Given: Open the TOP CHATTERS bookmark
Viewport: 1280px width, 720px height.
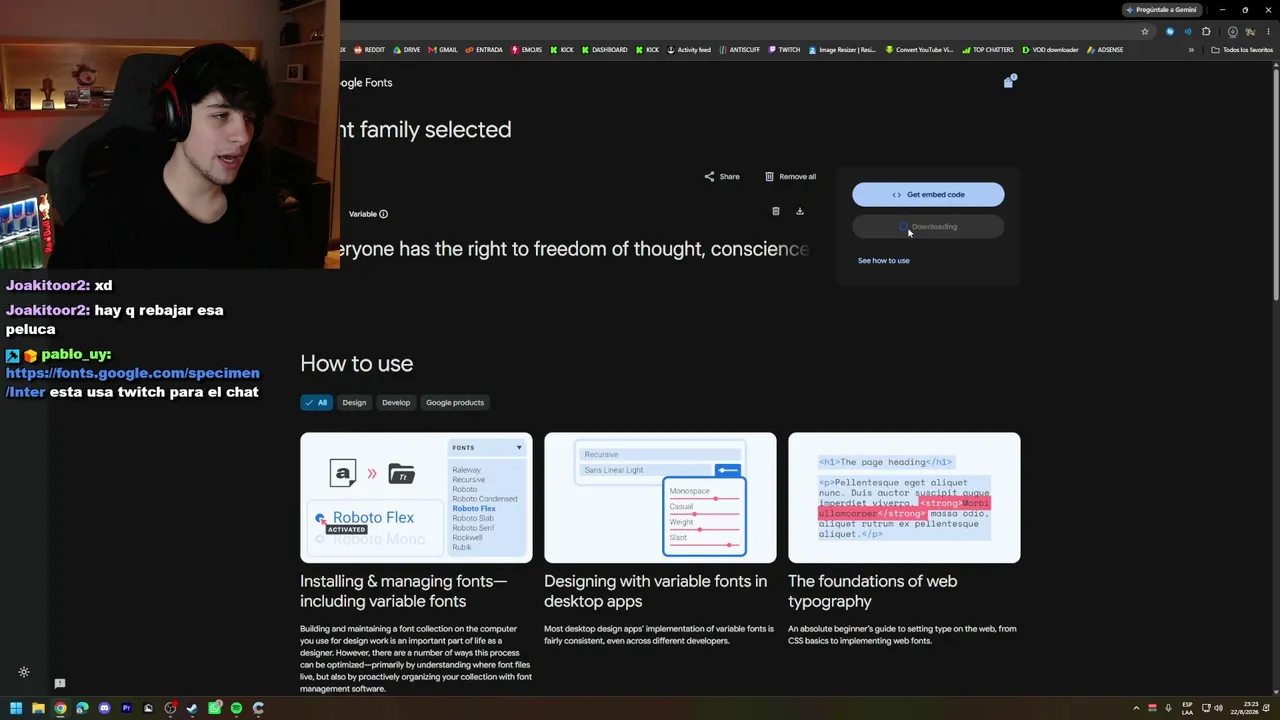Looking at the screenshot, I should tap(987, 50).
